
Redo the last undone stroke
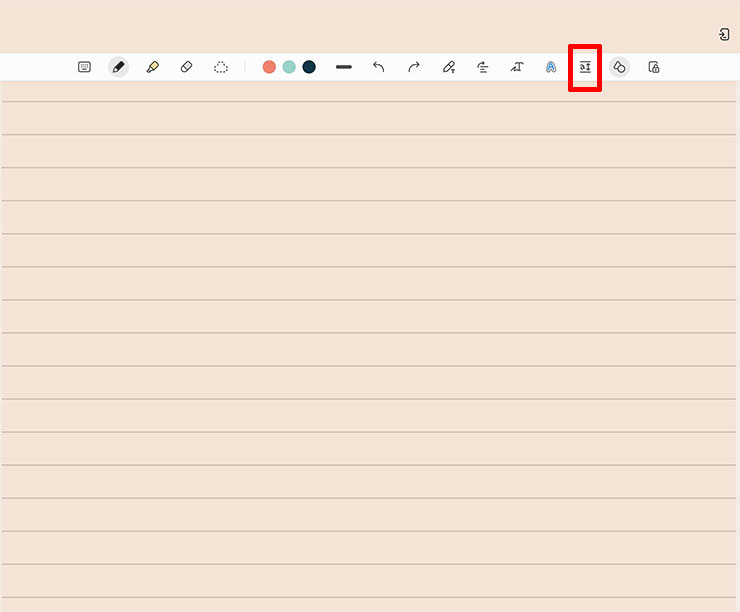click(414, 67)
